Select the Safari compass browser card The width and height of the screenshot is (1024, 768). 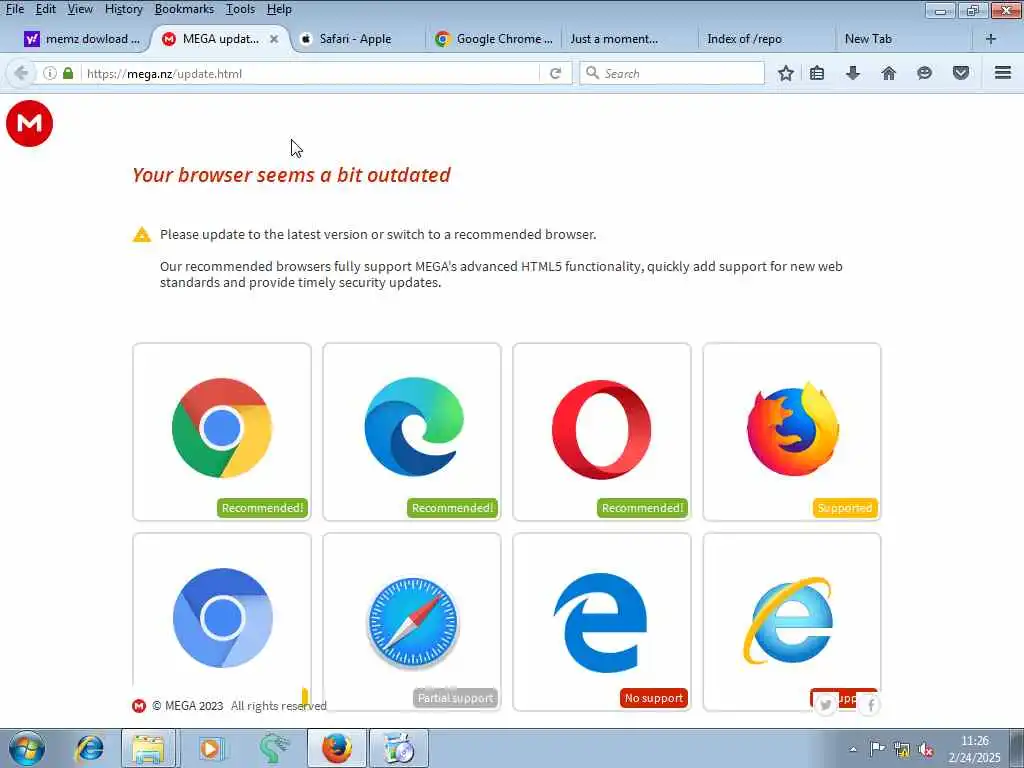pos(412,622)
